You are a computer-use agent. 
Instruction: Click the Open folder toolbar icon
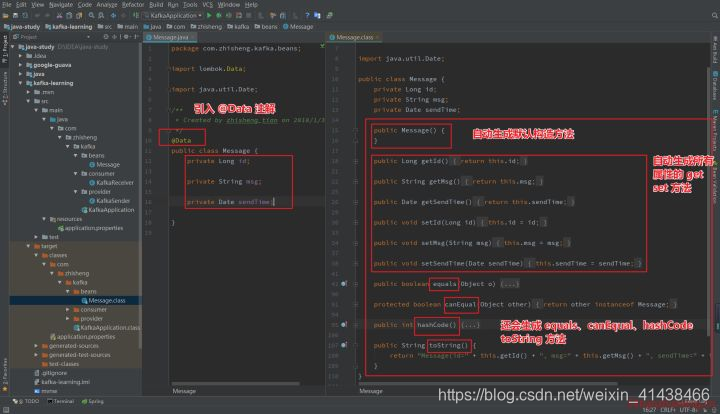pos(6,16)
